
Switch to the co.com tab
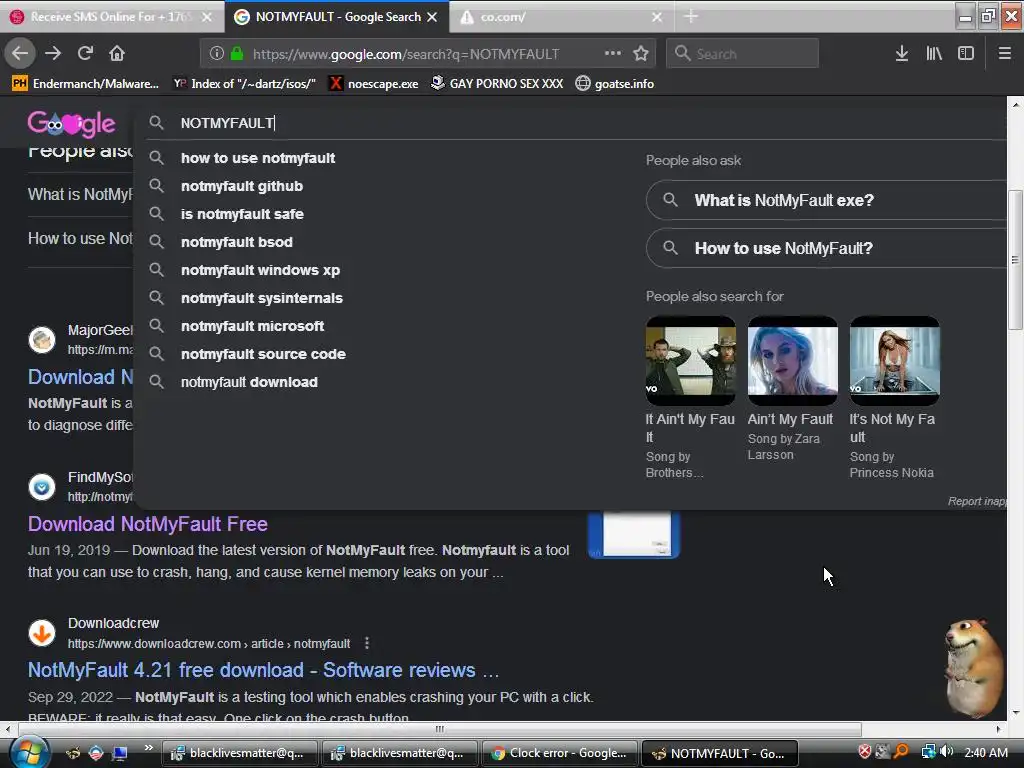[x=562, y=17]
